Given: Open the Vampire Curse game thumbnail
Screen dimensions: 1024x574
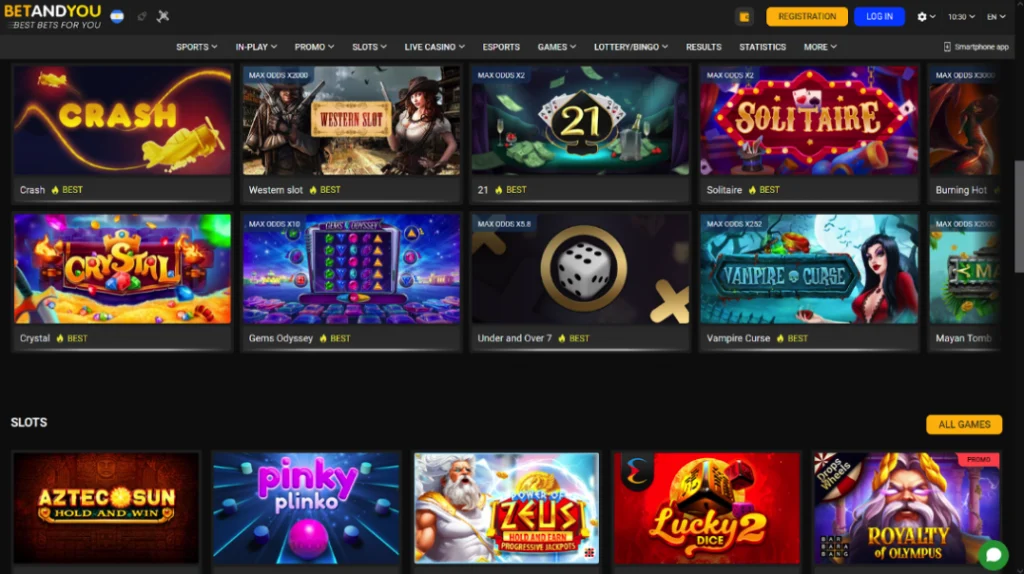Looking at the screenshot, I should click(x=808, y=269).
